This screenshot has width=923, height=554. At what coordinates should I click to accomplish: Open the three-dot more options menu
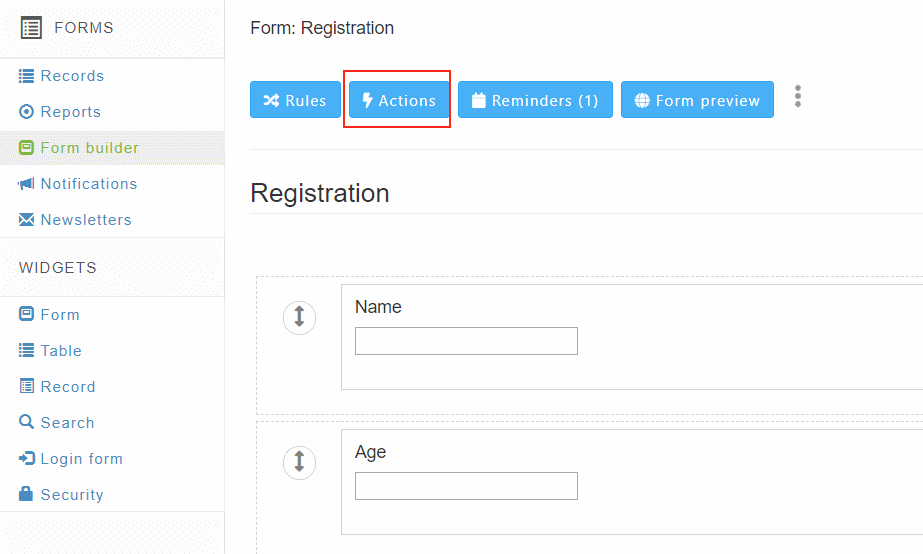tap(798, 97)
